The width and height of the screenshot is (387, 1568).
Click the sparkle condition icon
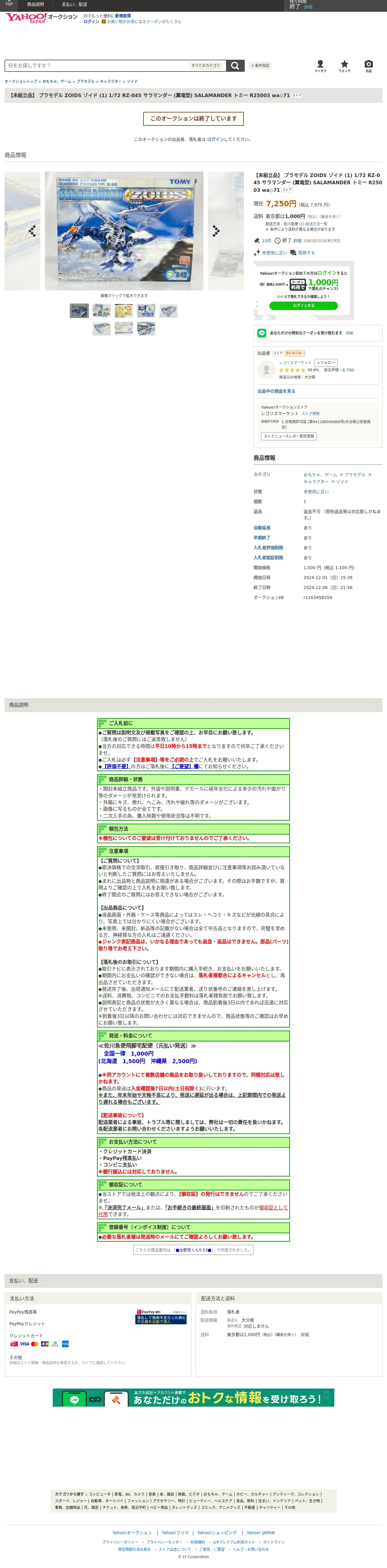257,253
